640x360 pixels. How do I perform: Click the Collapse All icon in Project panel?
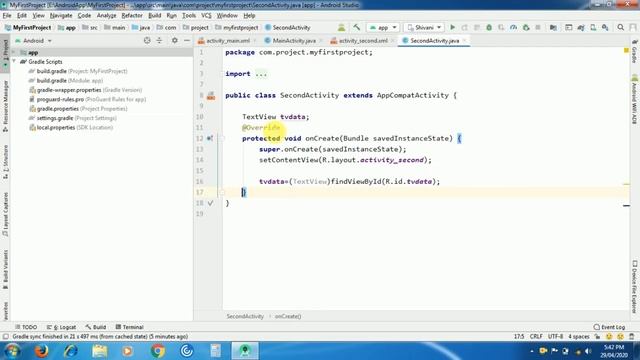click(x=159, y=40)
